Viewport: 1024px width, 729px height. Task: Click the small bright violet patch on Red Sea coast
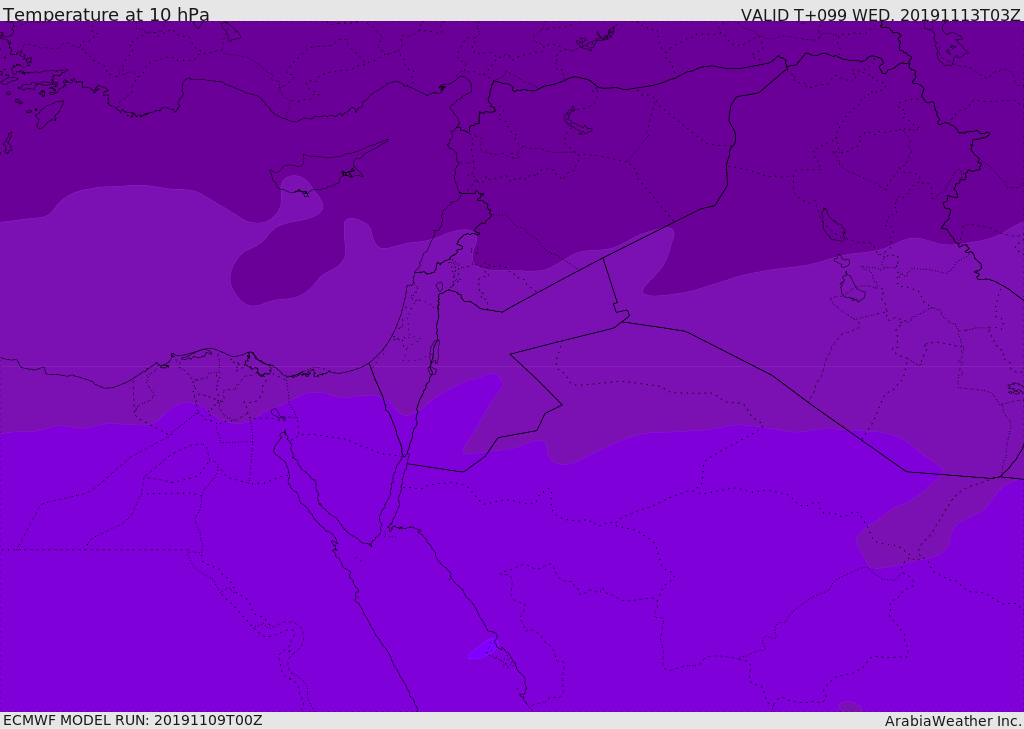(x=483, y=649)
